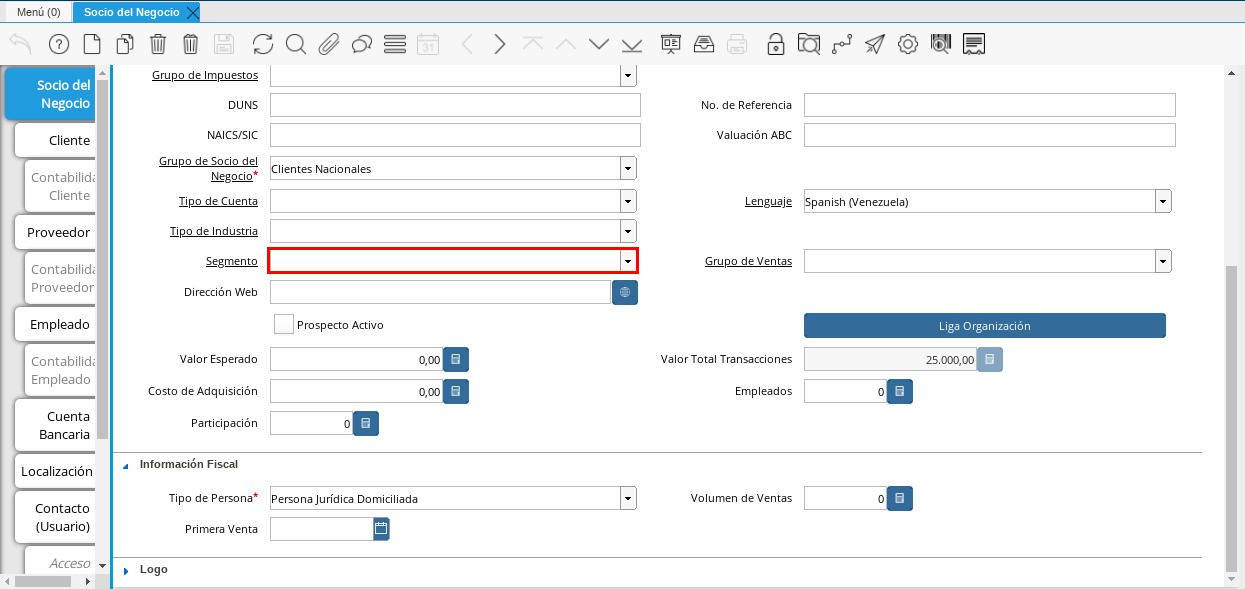Expand the Grupo de Ventas dropdown
The width and height of the screenshot is (1245, 589).
coord(1163,261)
